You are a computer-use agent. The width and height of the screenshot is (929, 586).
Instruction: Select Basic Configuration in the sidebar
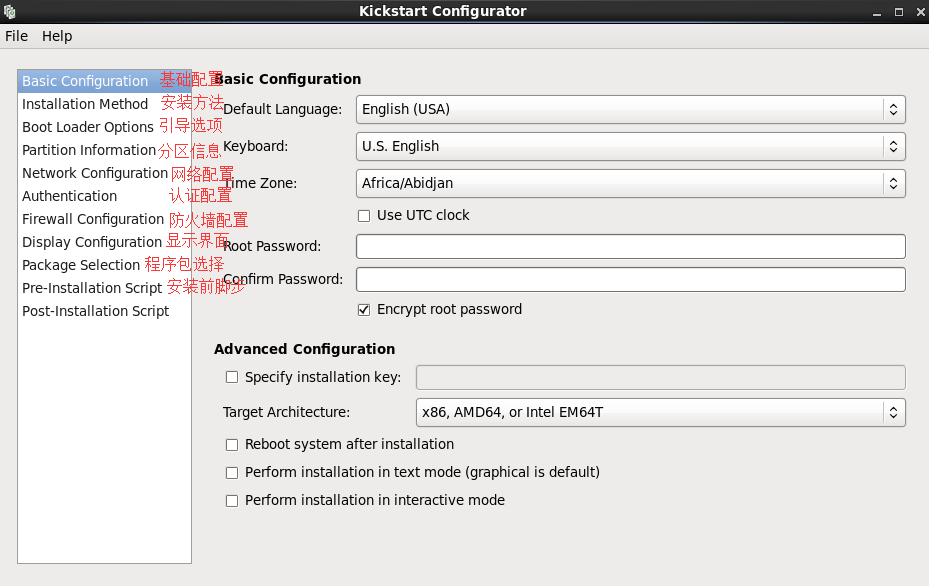[104, 81]
